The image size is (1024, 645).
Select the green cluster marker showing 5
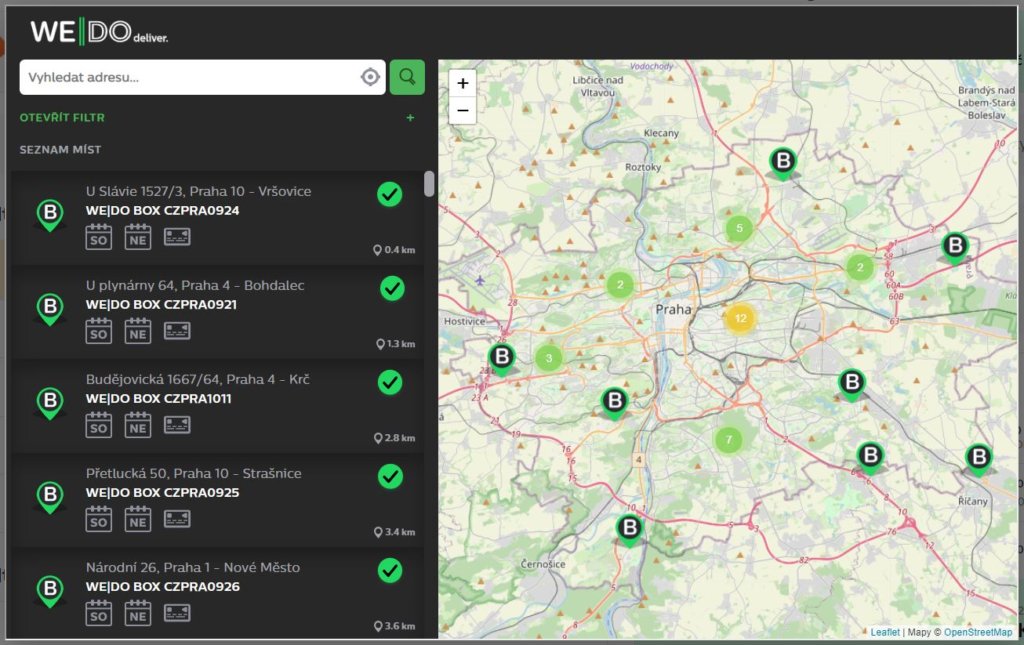(x=739, y=228)
